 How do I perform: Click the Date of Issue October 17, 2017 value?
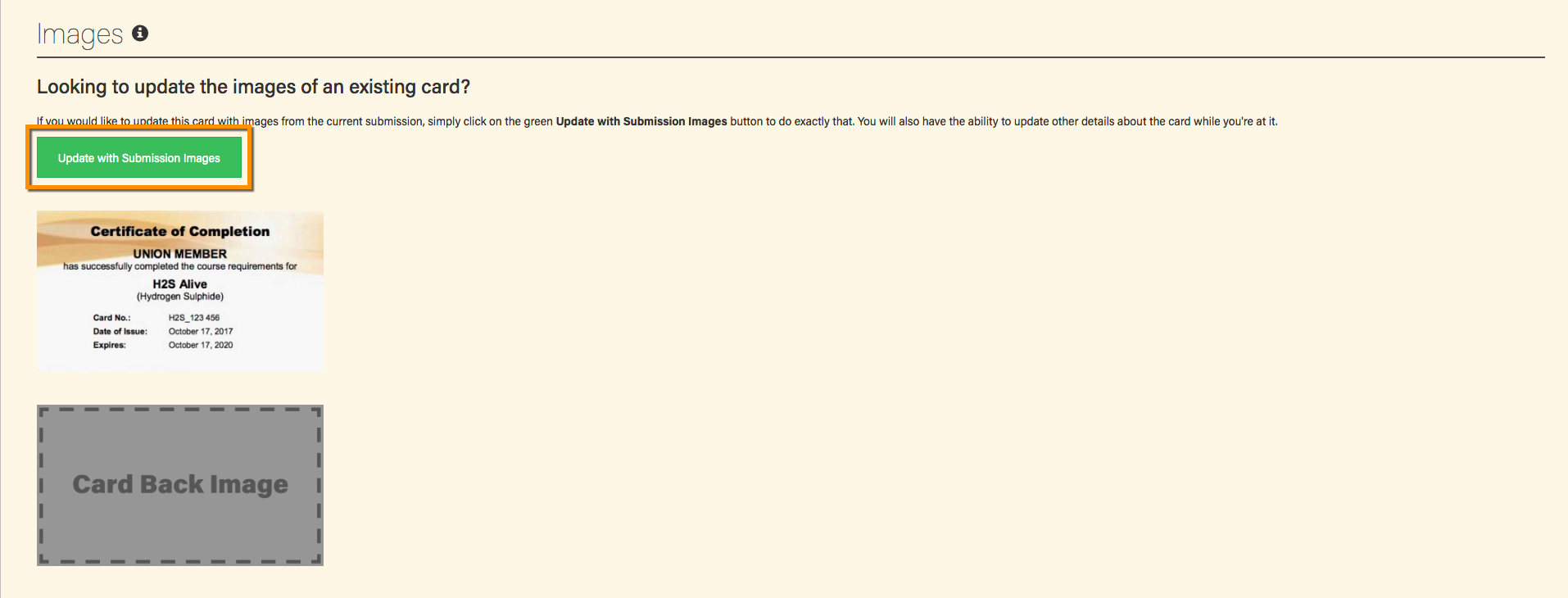(x=201, y=332)
